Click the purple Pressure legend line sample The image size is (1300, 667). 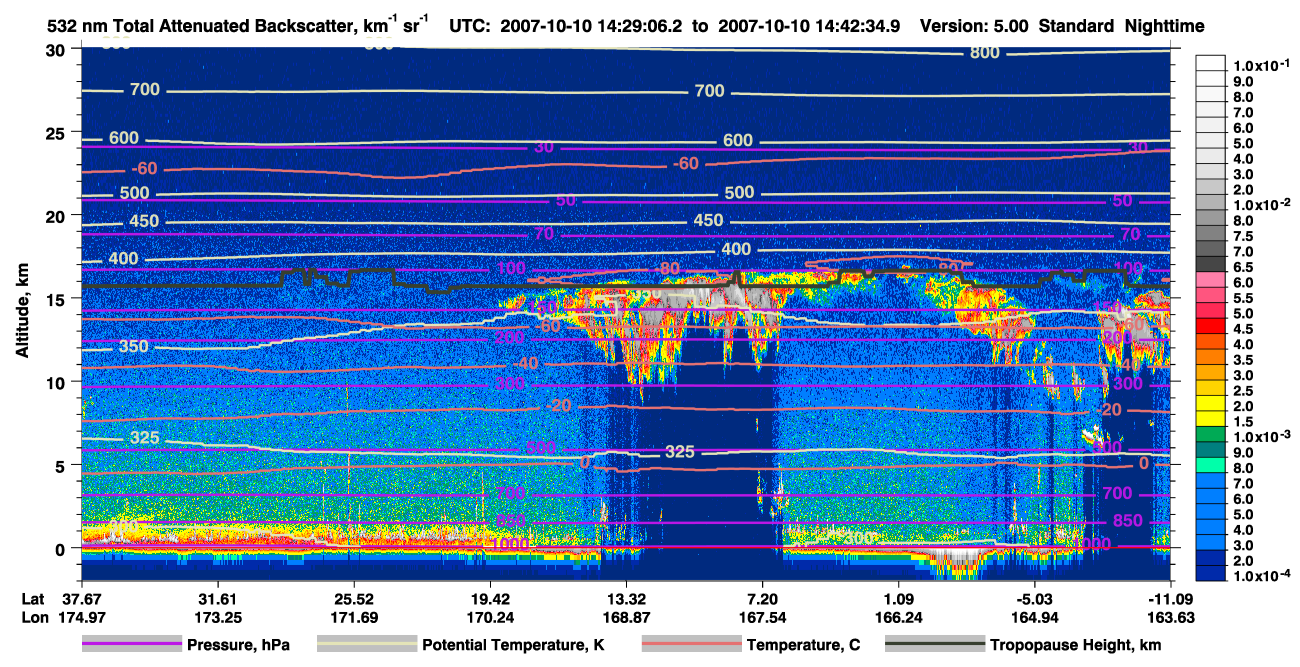click(134, 645)
